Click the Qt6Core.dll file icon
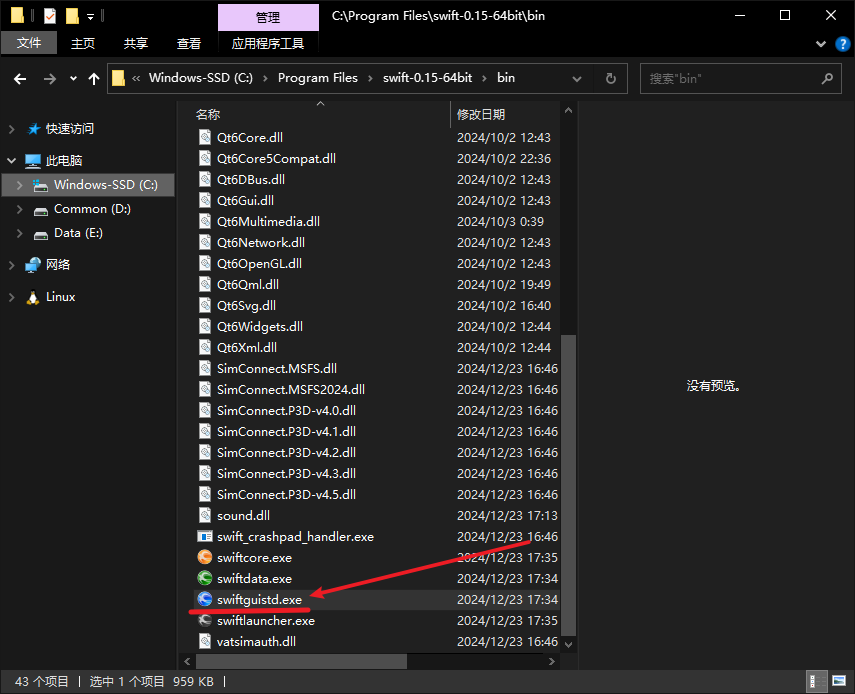 (x=204, y=137)
